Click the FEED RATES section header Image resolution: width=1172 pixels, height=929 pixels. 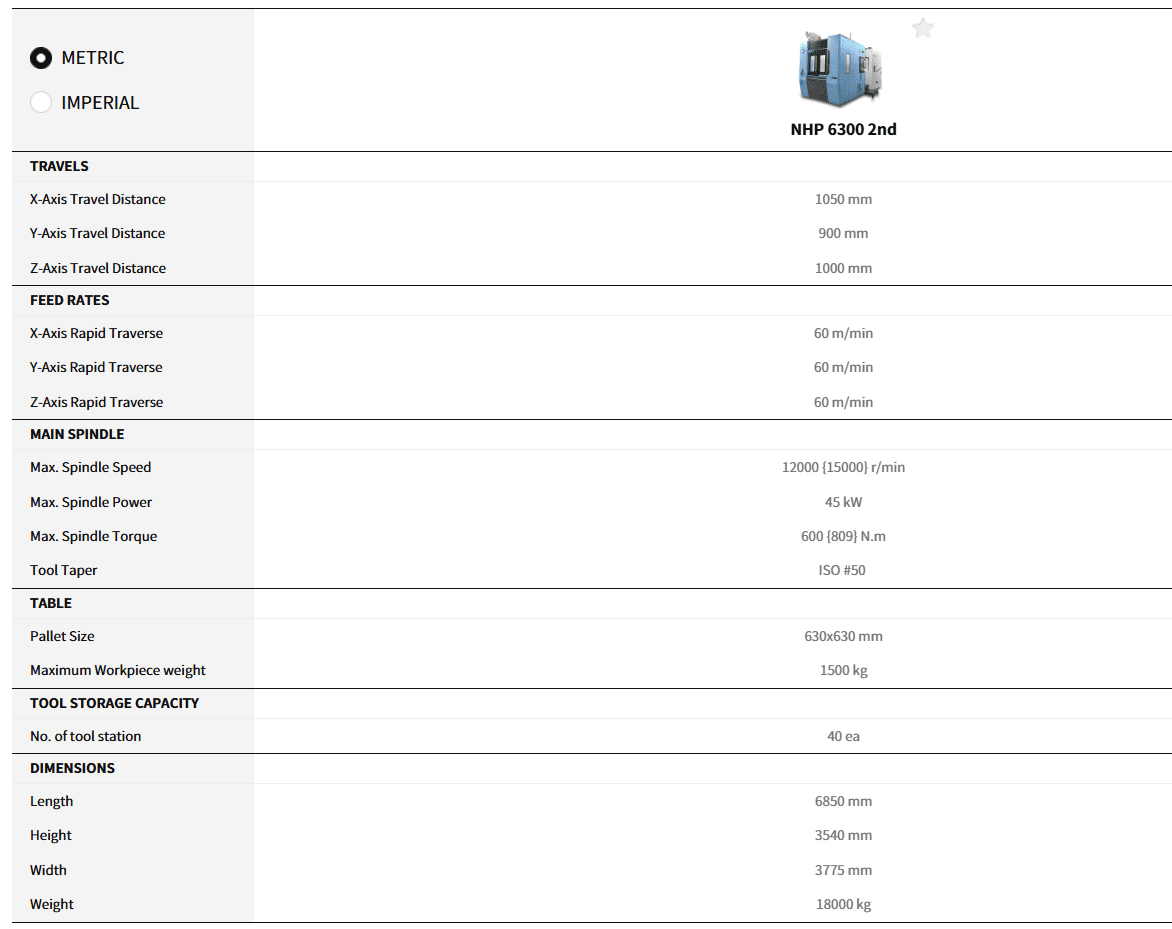[x=69, y=300]
